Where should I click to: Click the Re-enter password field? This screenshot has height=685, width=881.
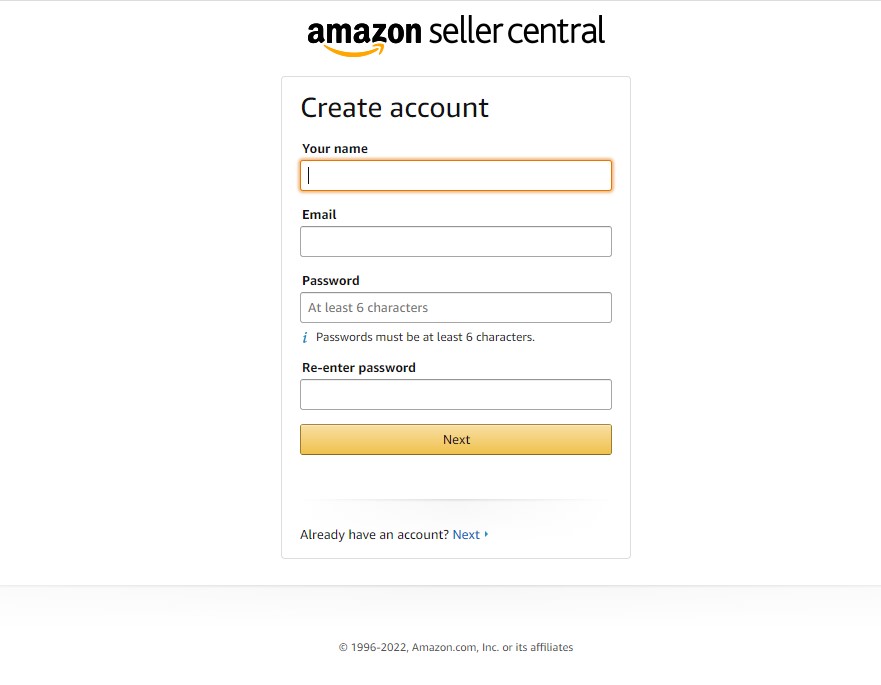455,394
